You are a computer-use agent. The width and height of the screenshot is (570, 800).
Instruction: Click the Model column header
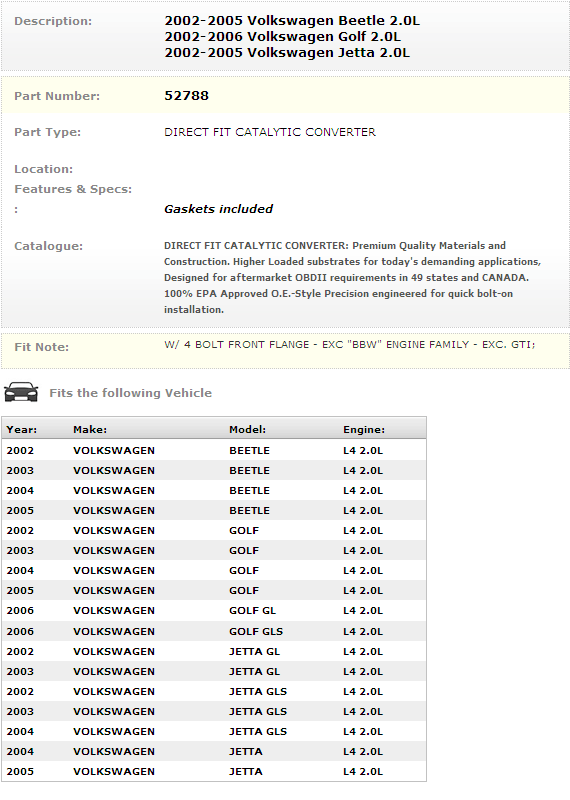coord(247,430)
